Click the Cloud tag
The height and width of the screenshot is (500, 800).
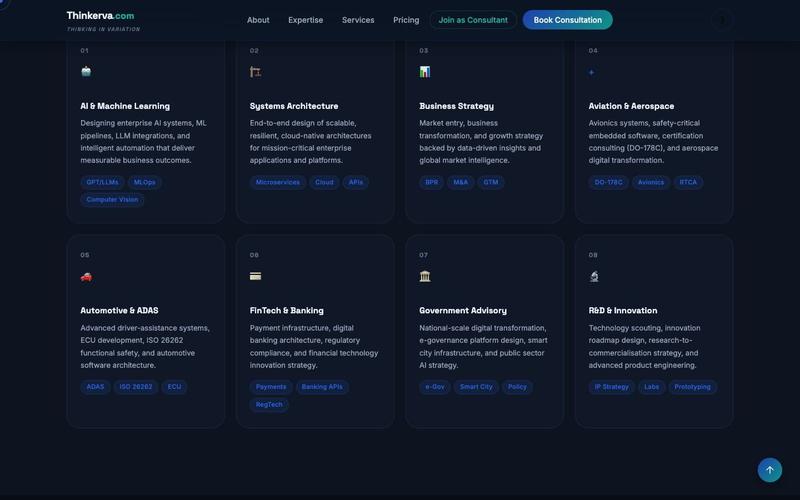tap(324, 182)
